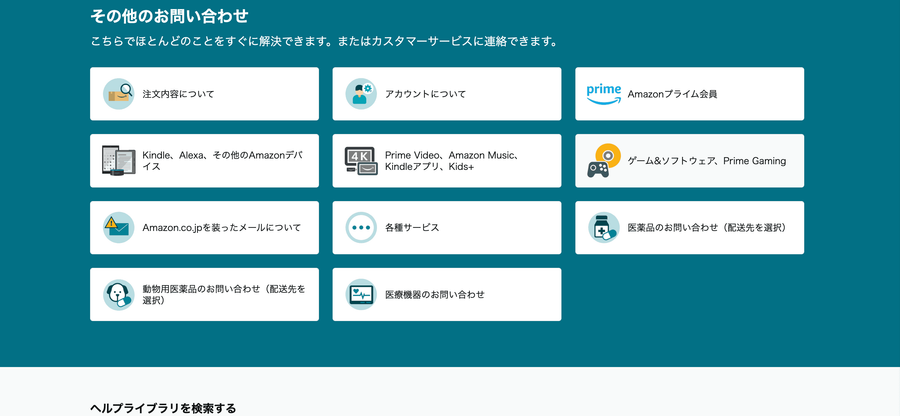Open 医薬品のお問い合わせ（配送先を選択） text

coord(709,228)
